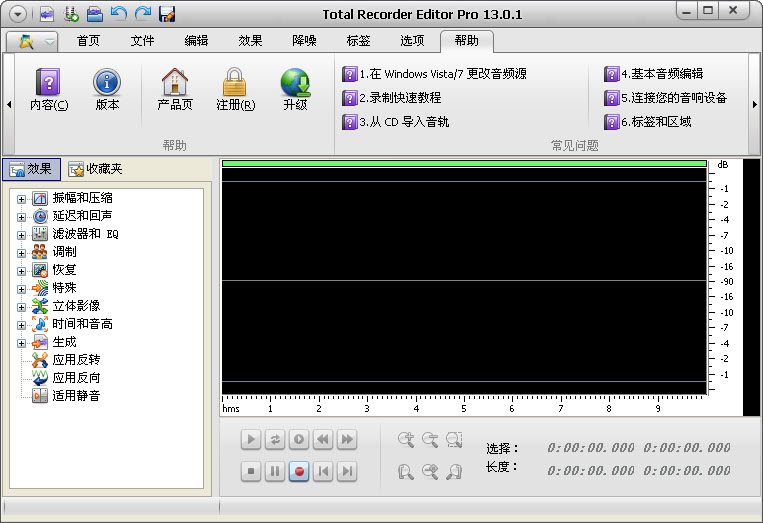Expand the 延迟和回声 tree node
Image resolution: width=763 pixels, height=523 pixels.
(21, 217)
